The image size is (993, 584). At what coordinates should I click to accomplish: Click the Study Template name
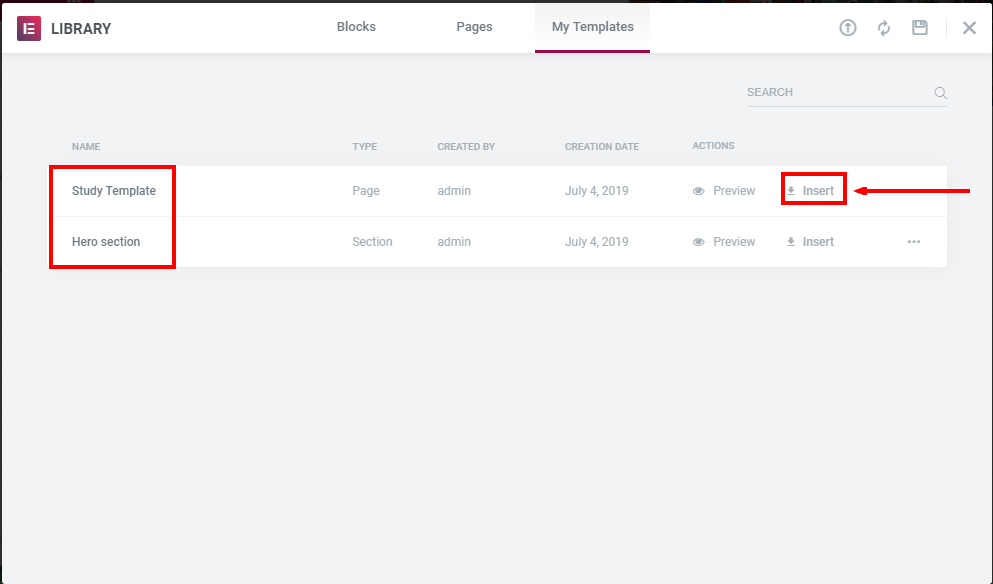tap(113, 191)
